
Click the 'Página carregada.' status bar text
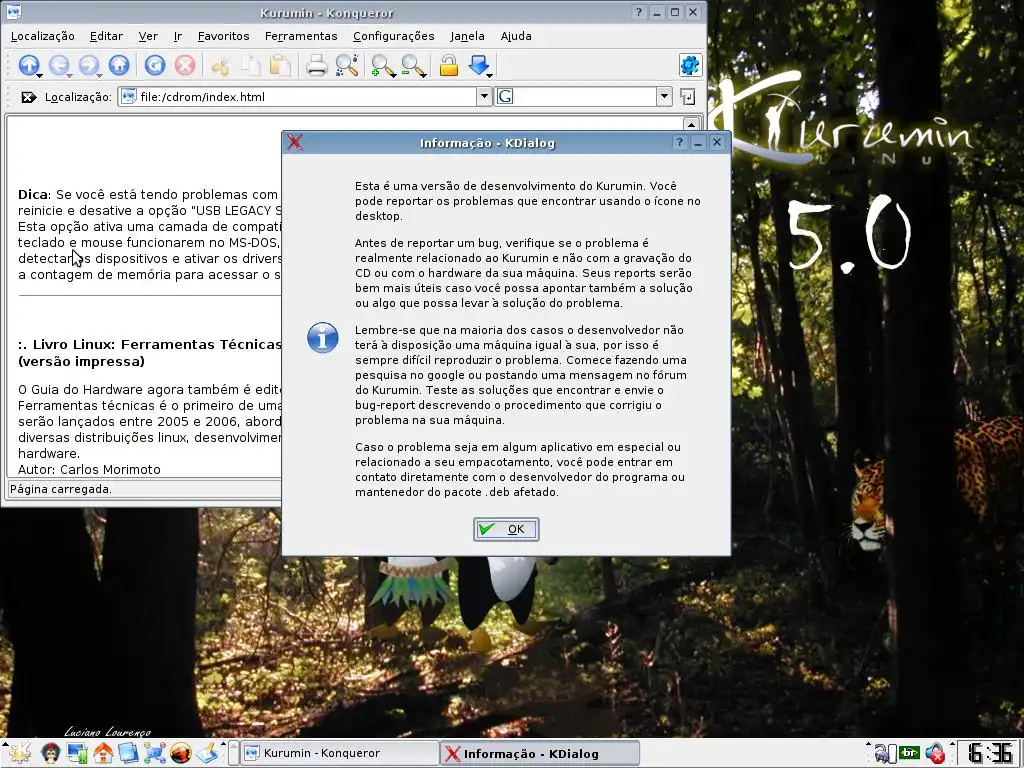tap(61, 489)
